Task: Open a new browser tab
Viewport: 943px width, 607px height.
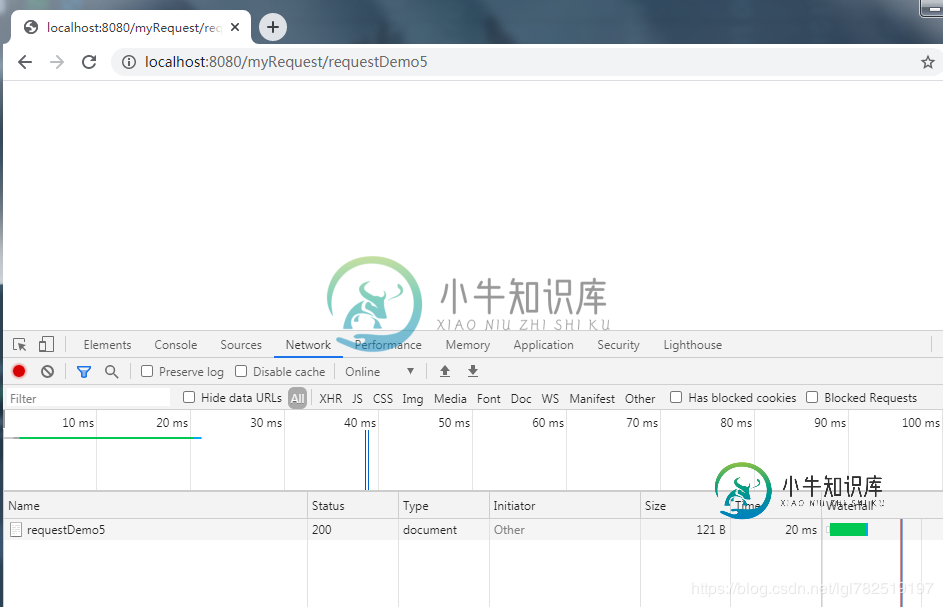Action: click(x=272, y=27)
